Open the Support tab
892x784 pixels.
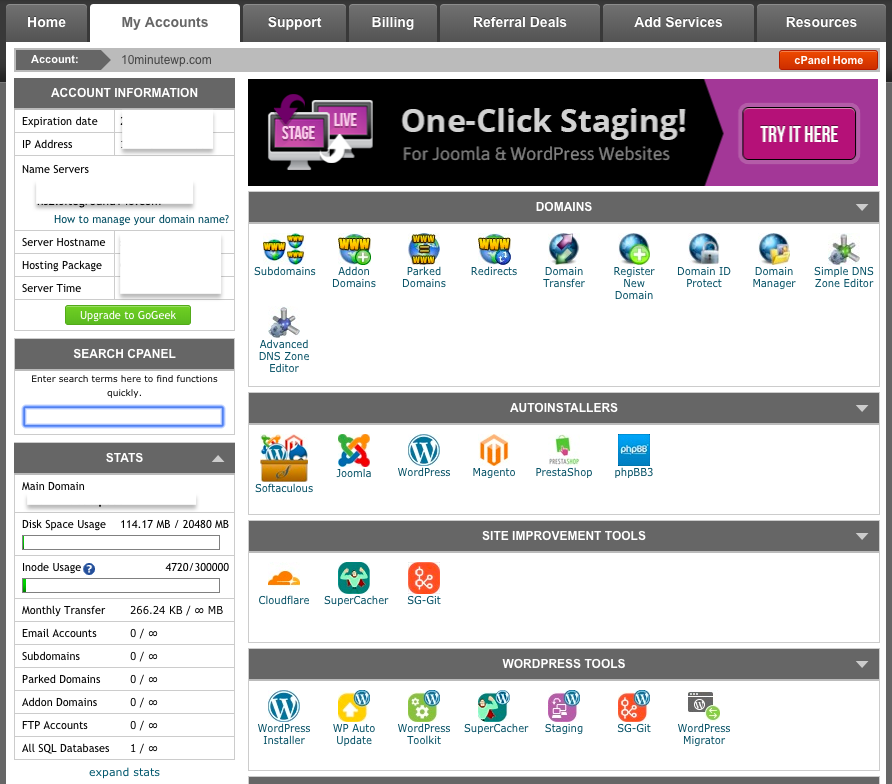pyautogui.click(x=295, y=23)
